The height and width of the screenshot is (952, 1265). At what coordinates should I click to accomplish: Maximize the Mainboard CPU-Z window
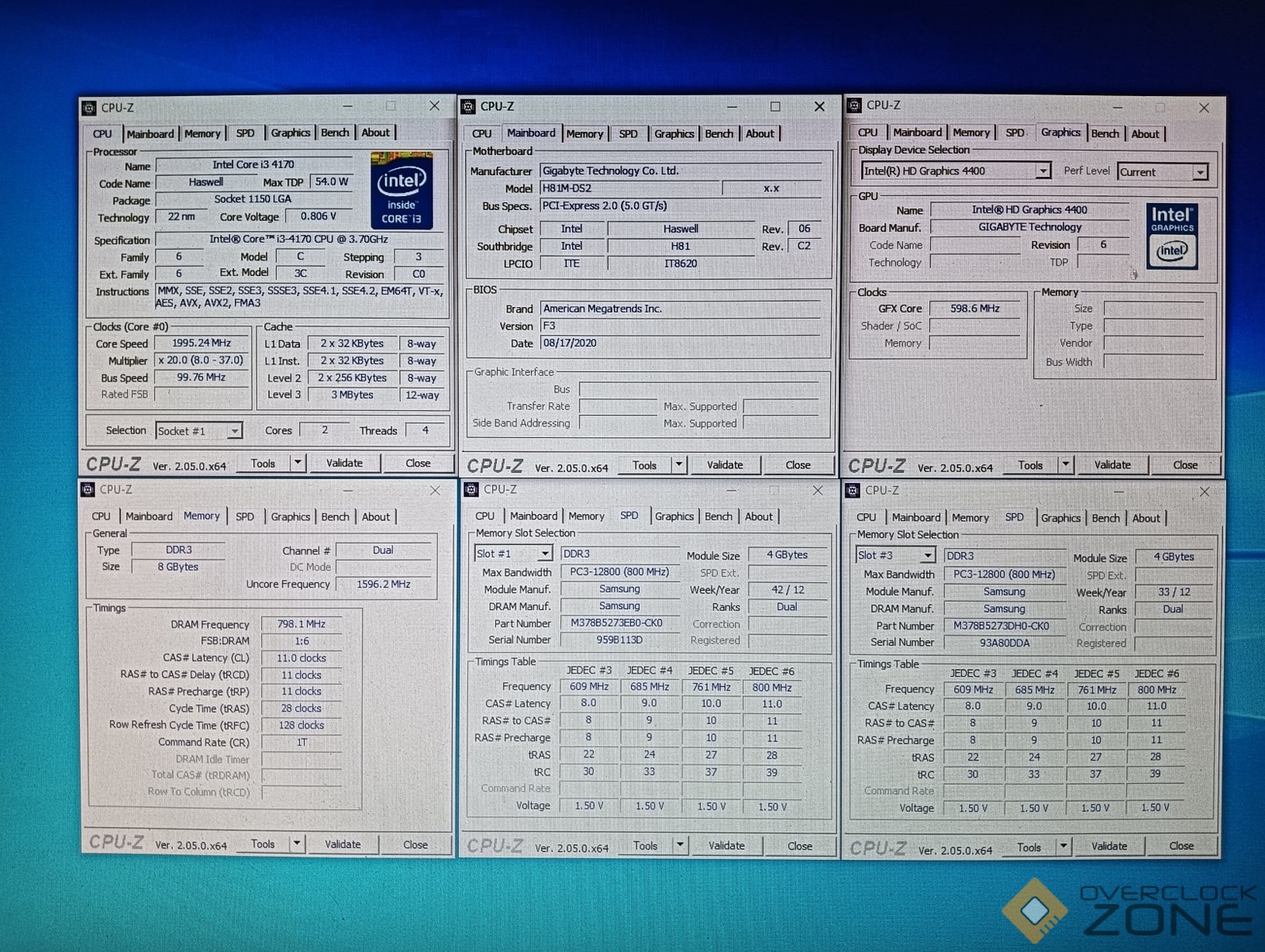pyautogui.click(x=775, y=106)
